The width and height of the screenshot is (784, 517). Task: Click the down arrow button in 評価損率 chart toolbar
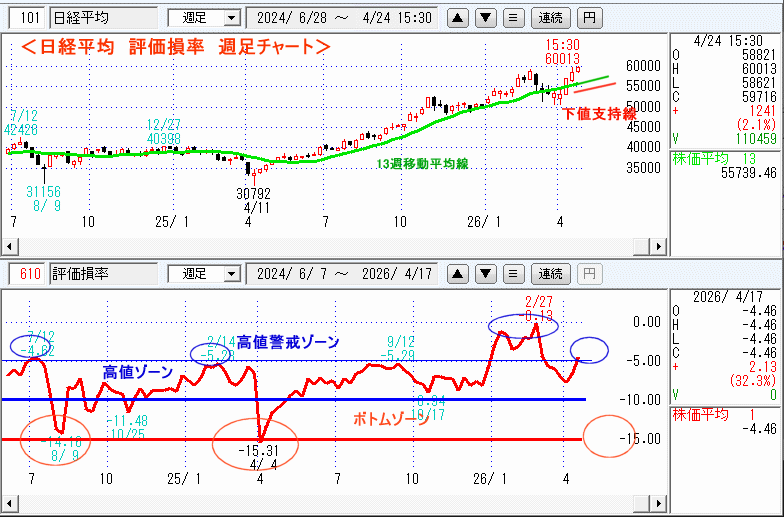point(486,274)
